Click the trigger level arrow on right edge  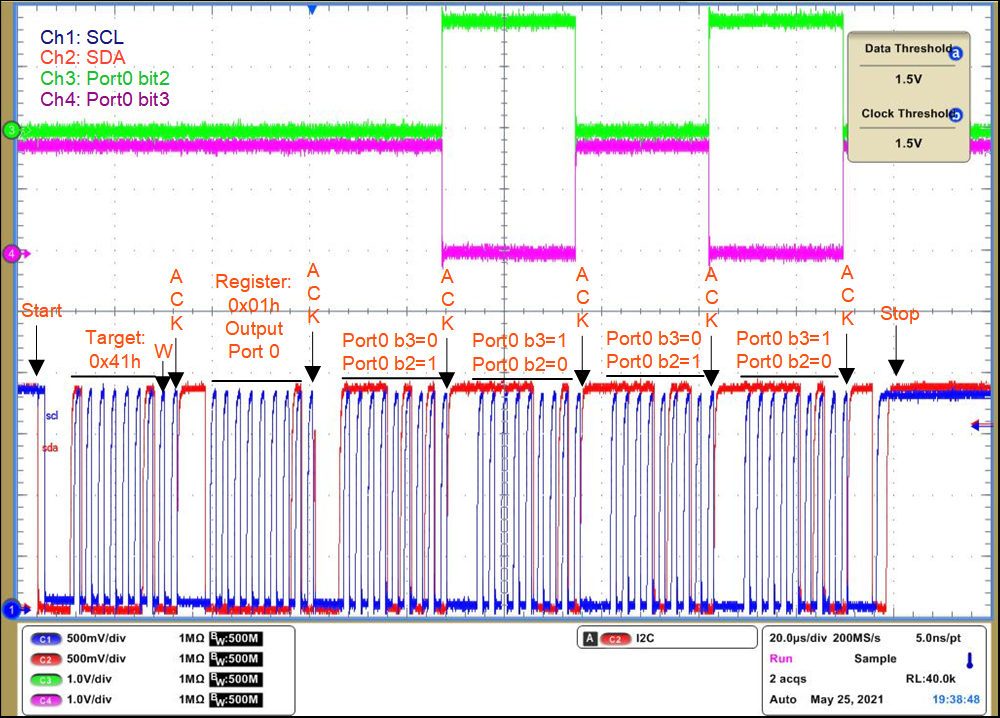[x=982, y=427]
